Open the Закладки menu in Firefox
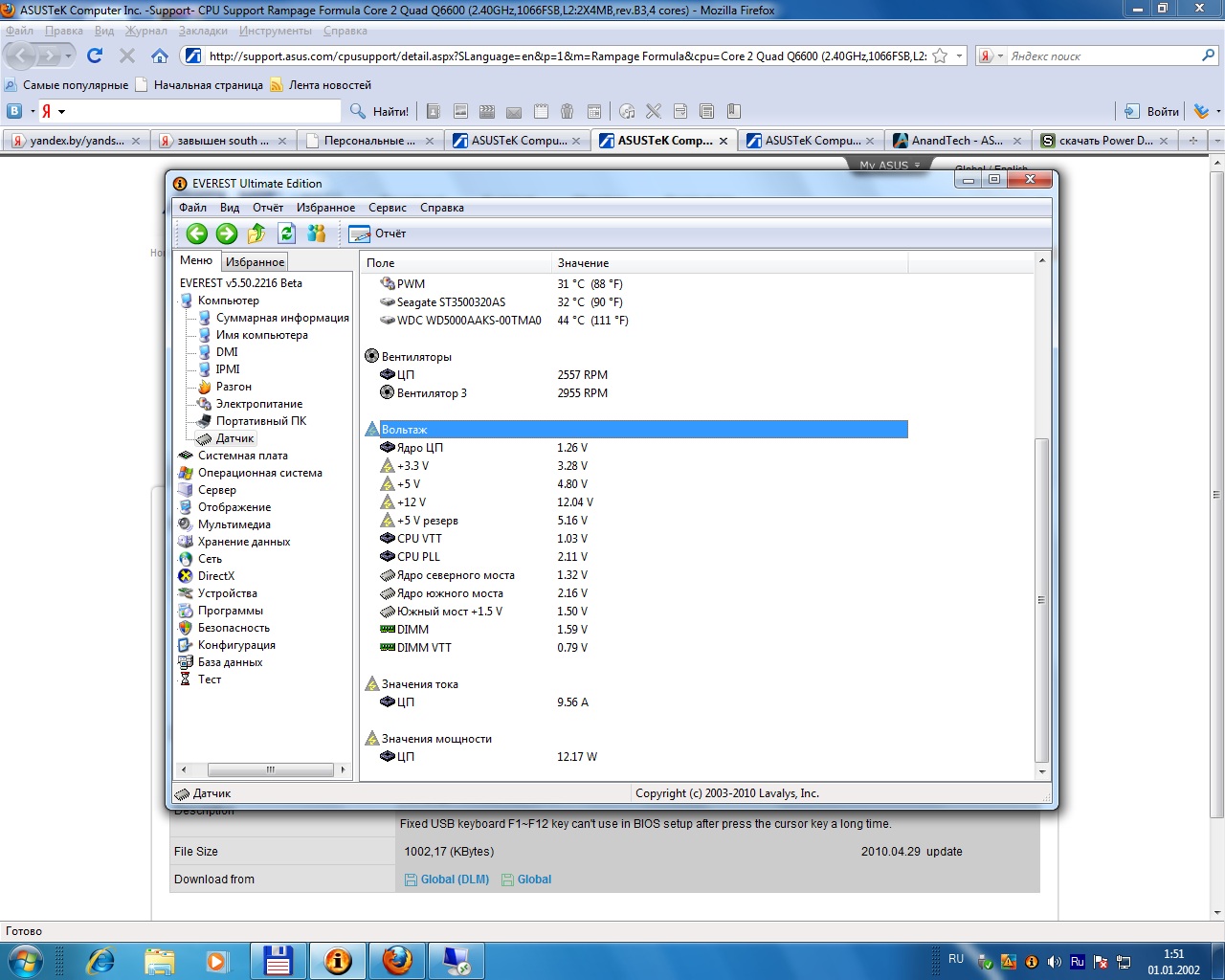1225x980 pixels. [202, 31]
